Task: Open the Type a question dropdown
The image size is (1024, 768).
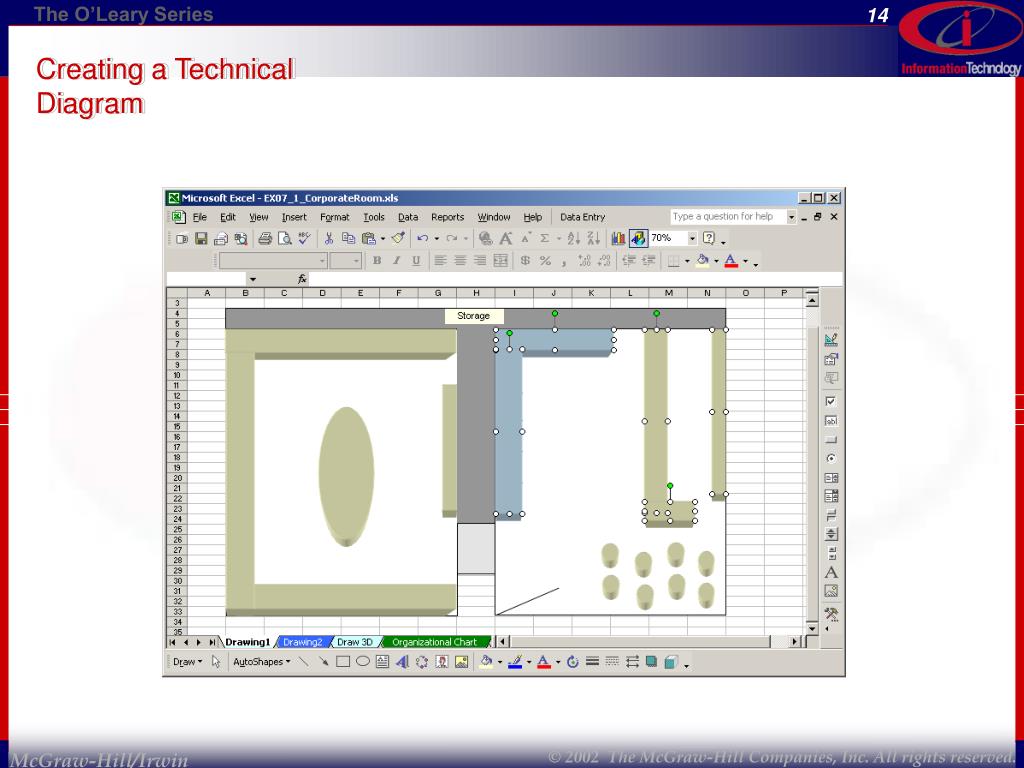Action: (x=791, y=217)
